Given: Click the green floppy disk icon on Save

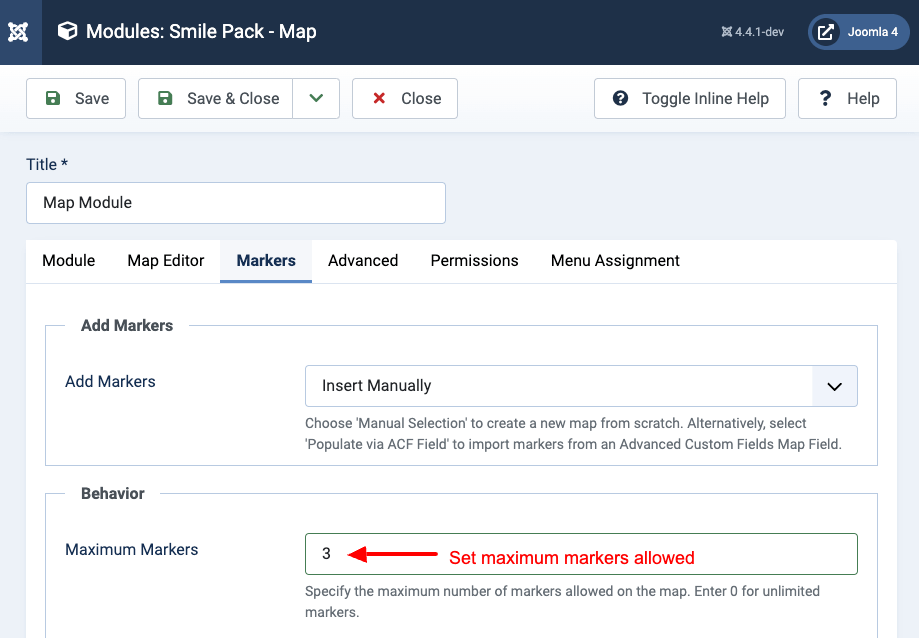Looking at the screenshot, I should pos(53,98).
